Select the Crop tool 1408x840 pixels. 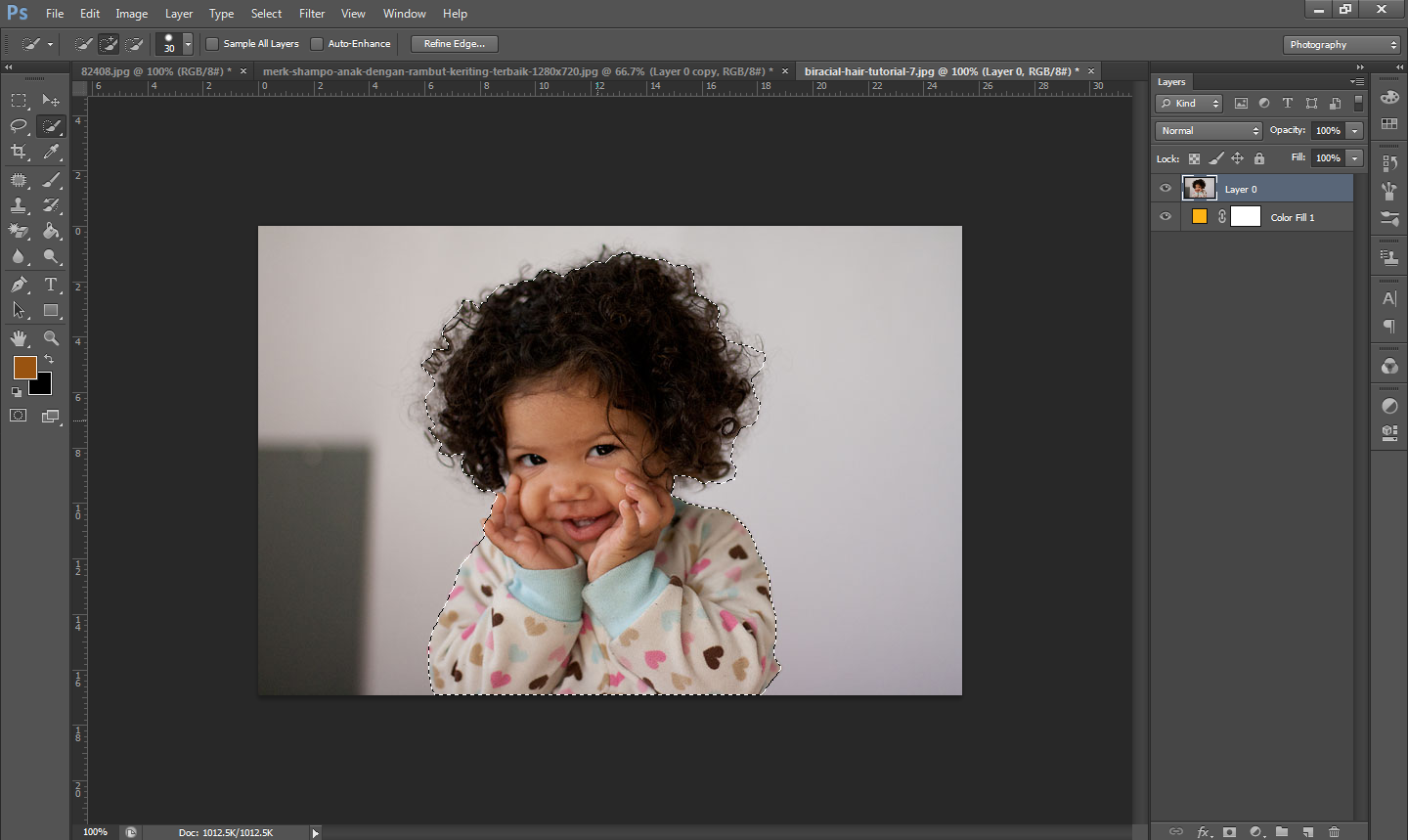point(19,152)
